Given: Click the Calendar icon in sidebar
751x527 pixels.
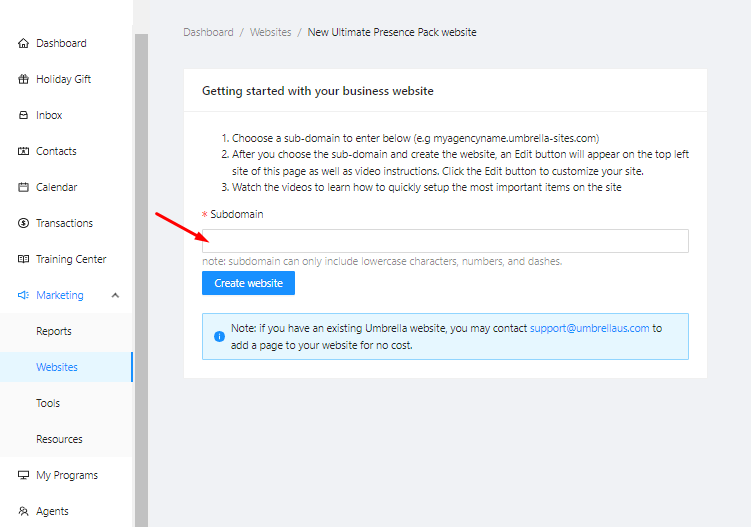Looking at the screenshot, I should [23, 187].
